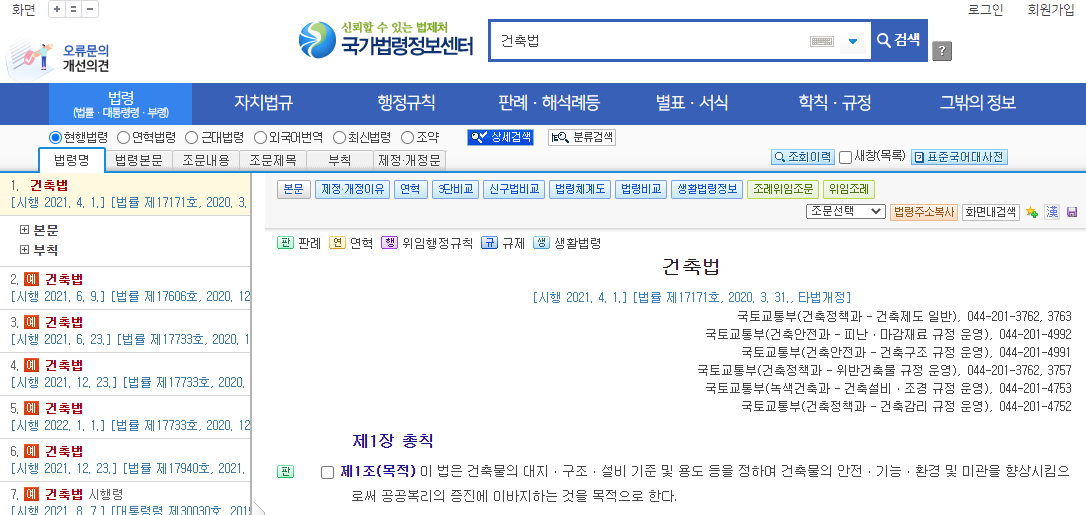1086x515 pixels.
Task: Click the 분류검색 button
Action: (x=582, y=137)
